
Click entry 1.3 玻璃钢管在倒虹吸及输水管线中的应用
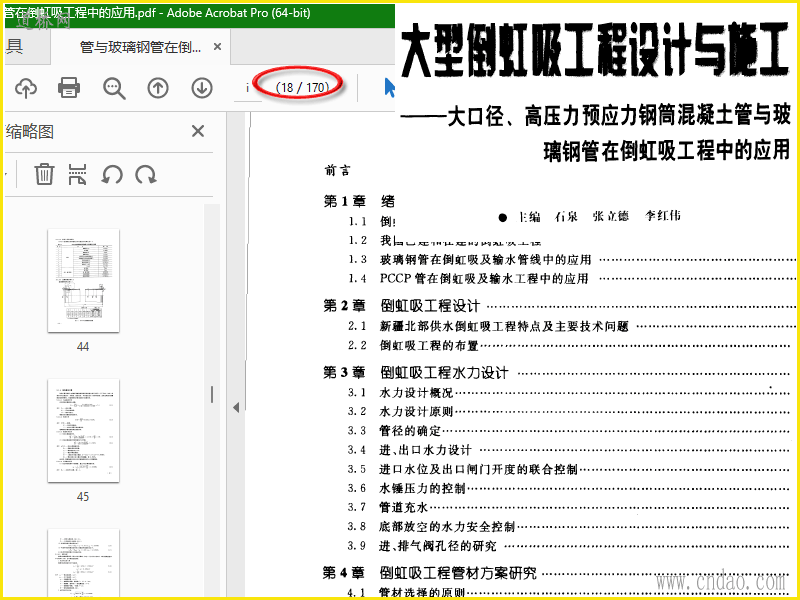pyautogui.click(x=470, y=260)
